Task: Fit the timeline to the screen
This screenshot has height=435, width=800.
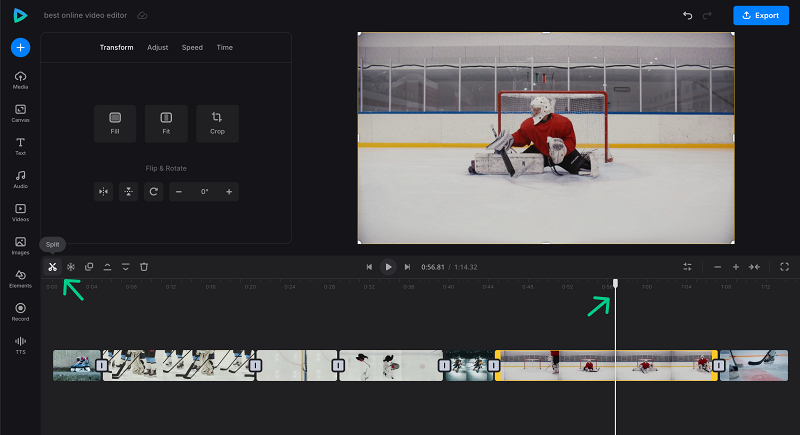Action: 754,267
